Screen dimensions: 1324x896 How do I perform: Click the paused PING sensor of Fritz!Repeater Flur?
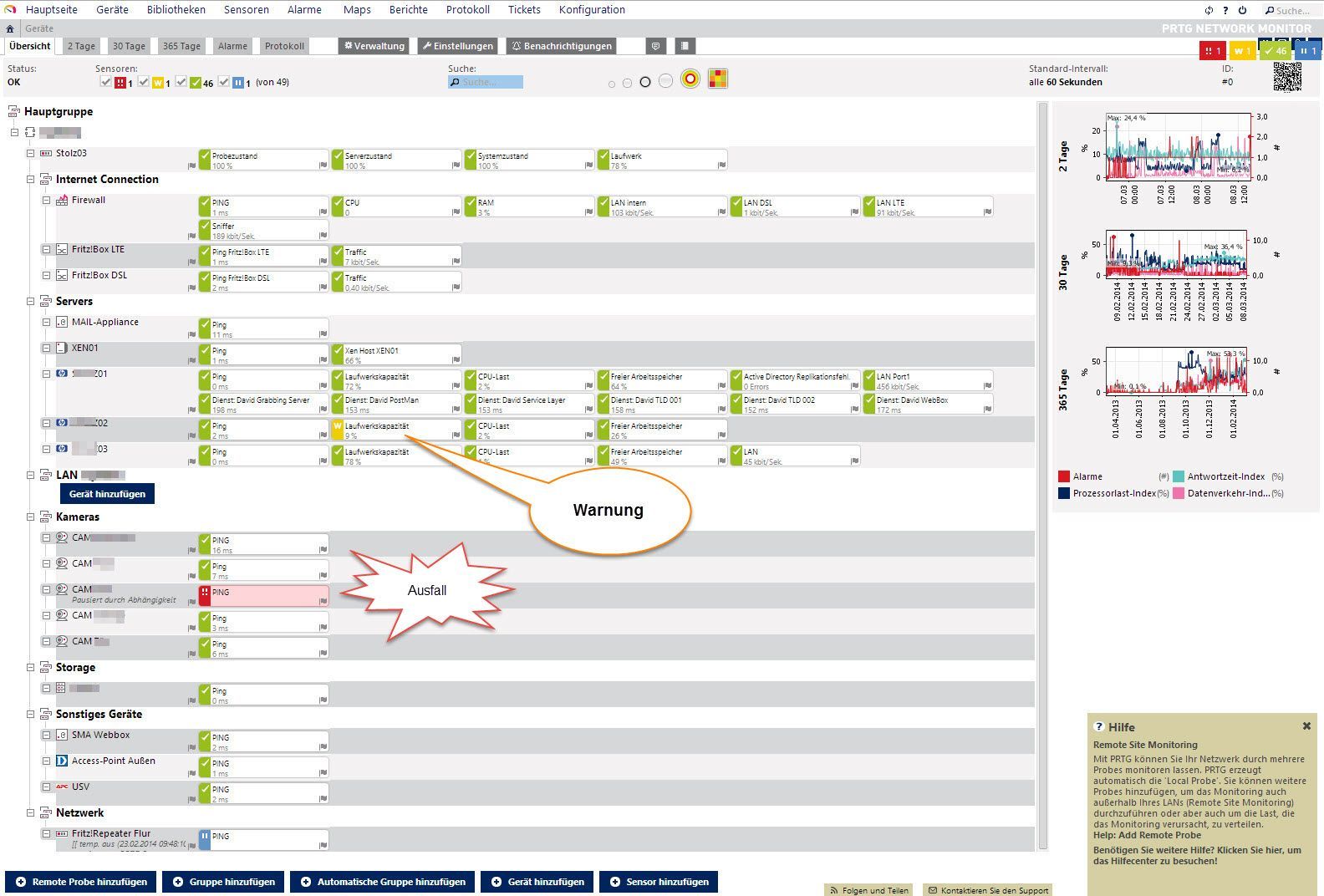263,840
